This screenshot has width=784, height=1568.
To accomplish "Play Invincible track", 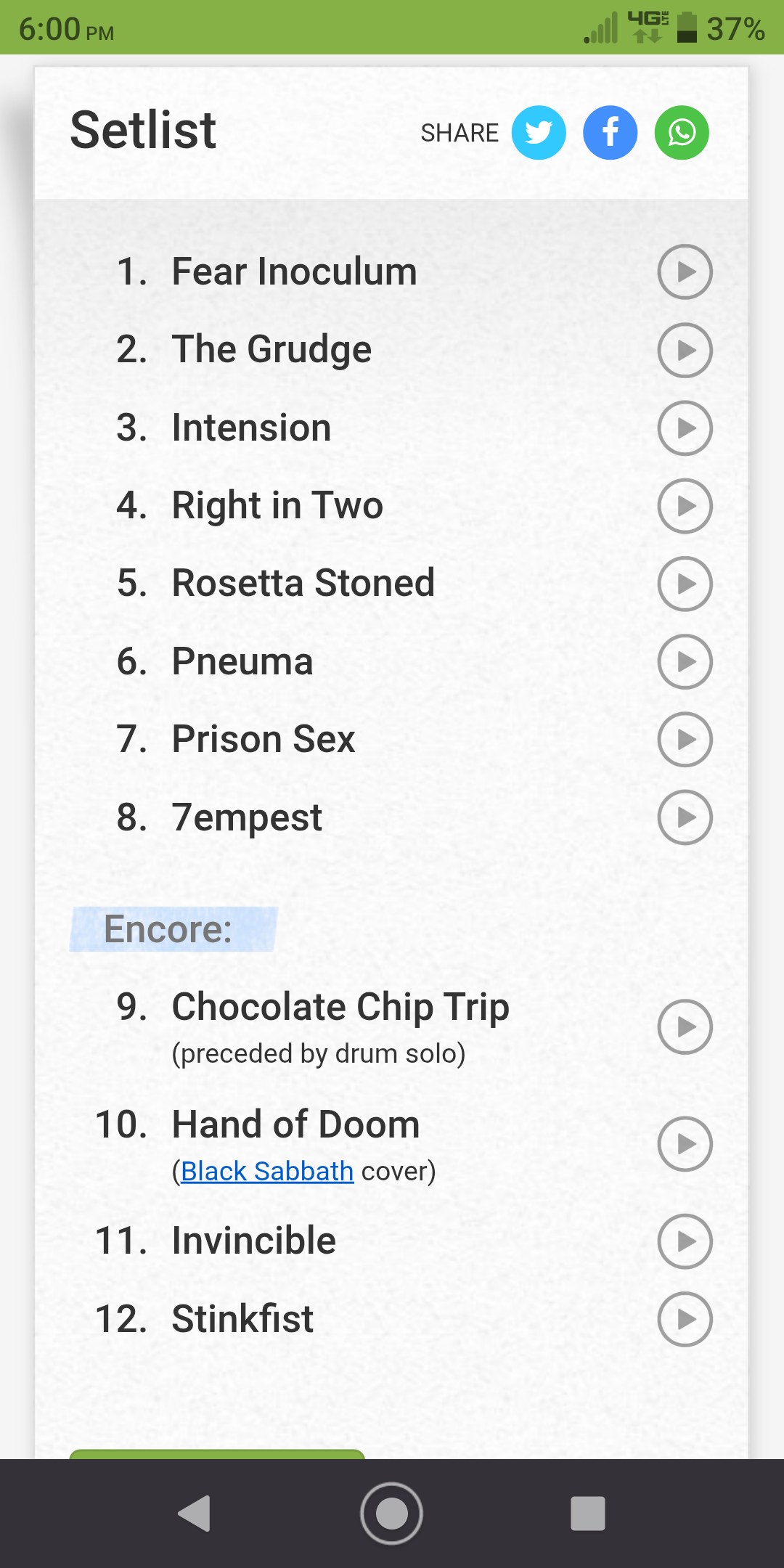I will 685,1241.
